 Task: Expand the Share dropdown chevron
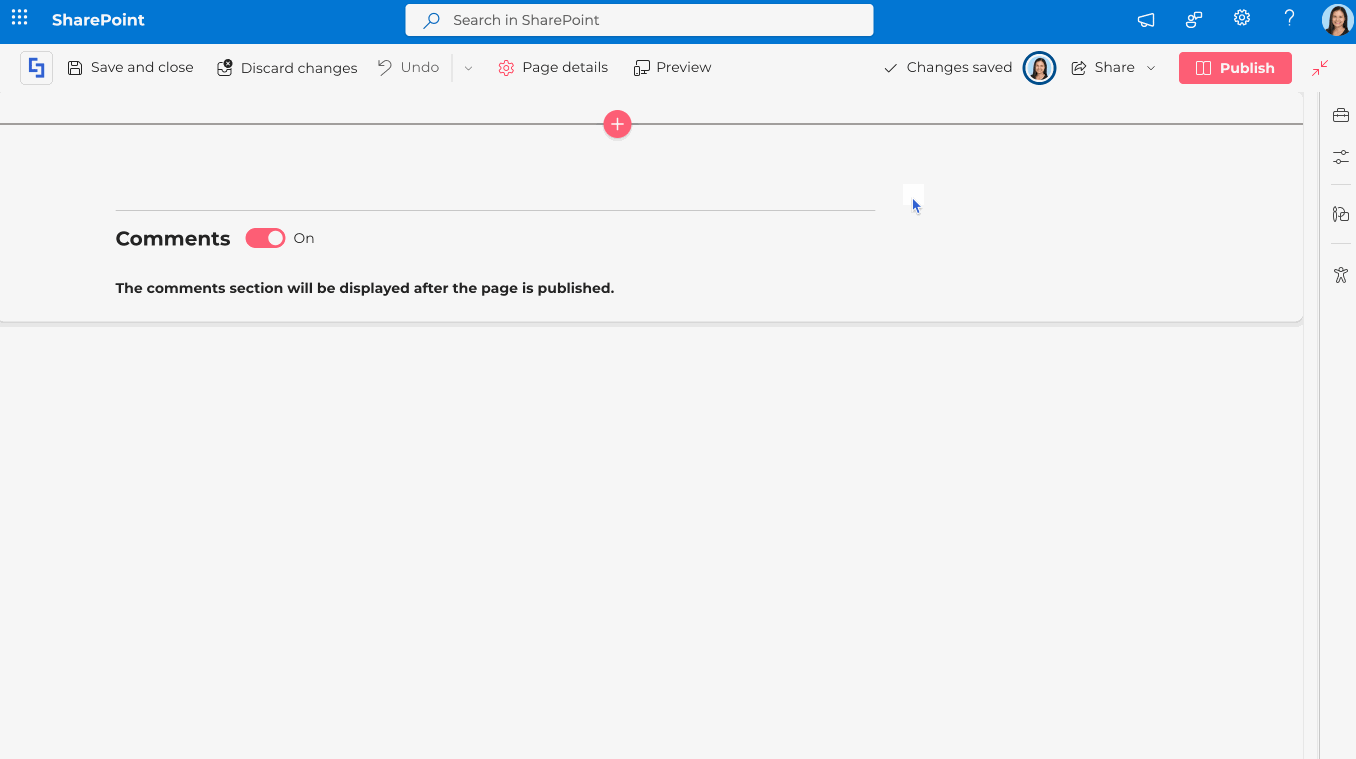1151,67
